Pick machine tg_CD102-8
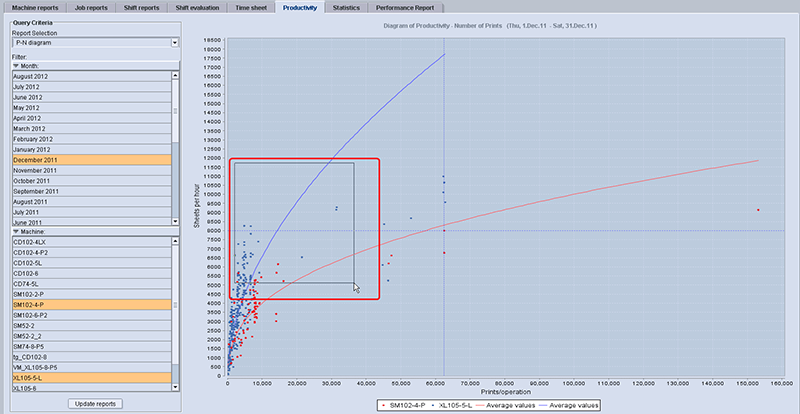Screen dimensions: 800x414 tap(92, 357)
